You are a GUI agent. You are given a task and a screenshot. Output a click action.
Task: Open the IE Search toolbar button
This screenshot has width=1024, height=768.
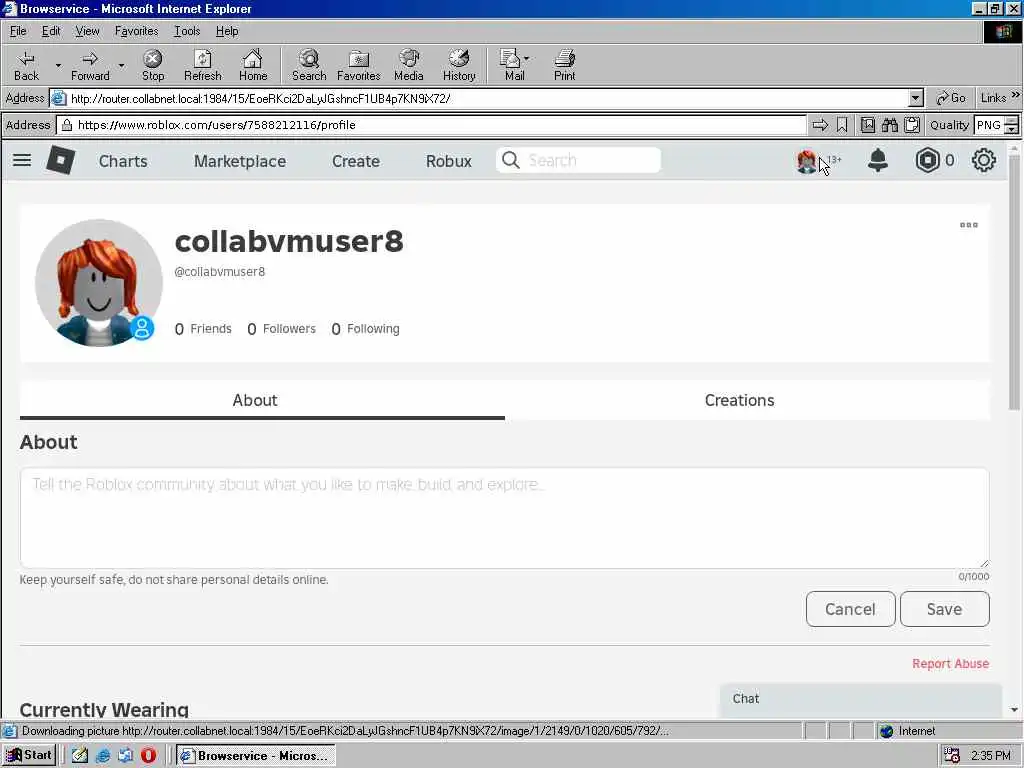pyautogui.click(x=309, y=65)
